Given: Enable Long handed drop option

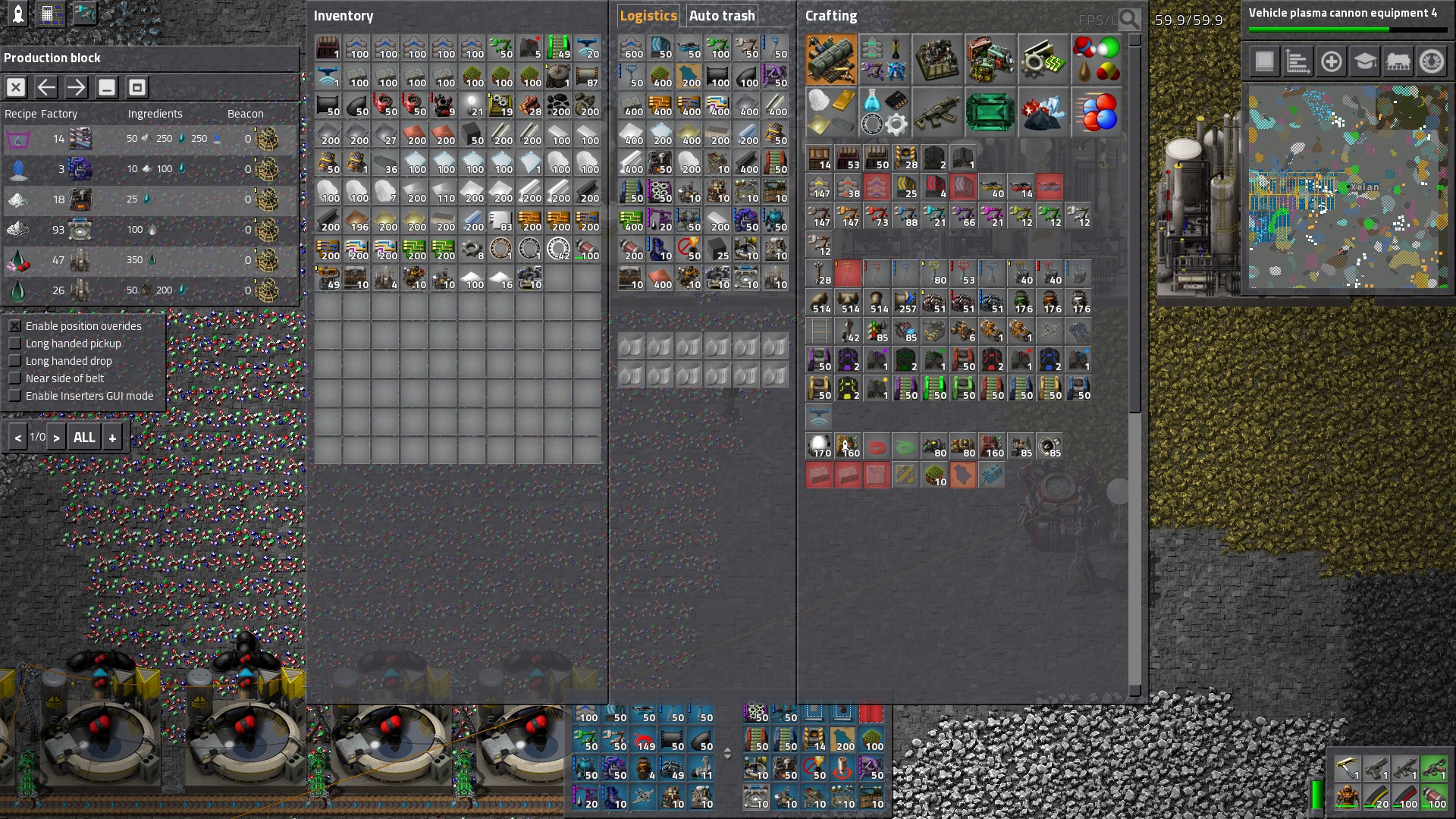Looking at the screenshot, I should [15, 361].
